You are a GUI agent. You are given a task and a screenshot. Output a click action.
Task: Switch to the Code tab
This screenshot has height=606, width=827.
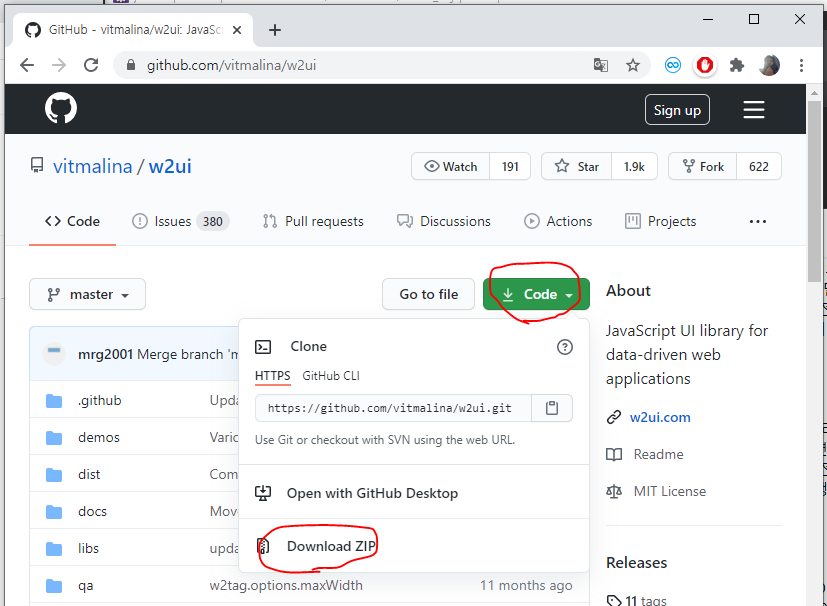coord(72,222)
